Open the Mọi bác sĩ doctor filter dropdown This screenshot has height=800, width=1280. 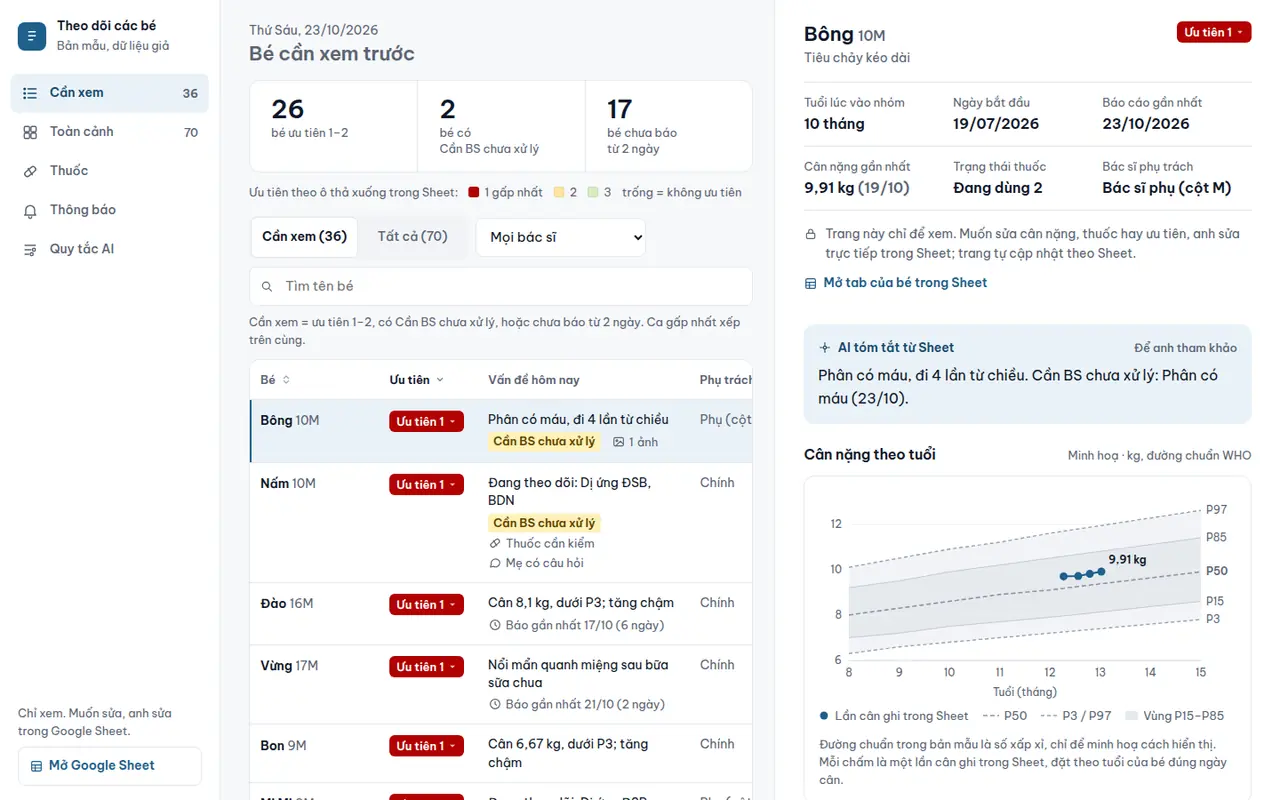click(x=561, y=238)
